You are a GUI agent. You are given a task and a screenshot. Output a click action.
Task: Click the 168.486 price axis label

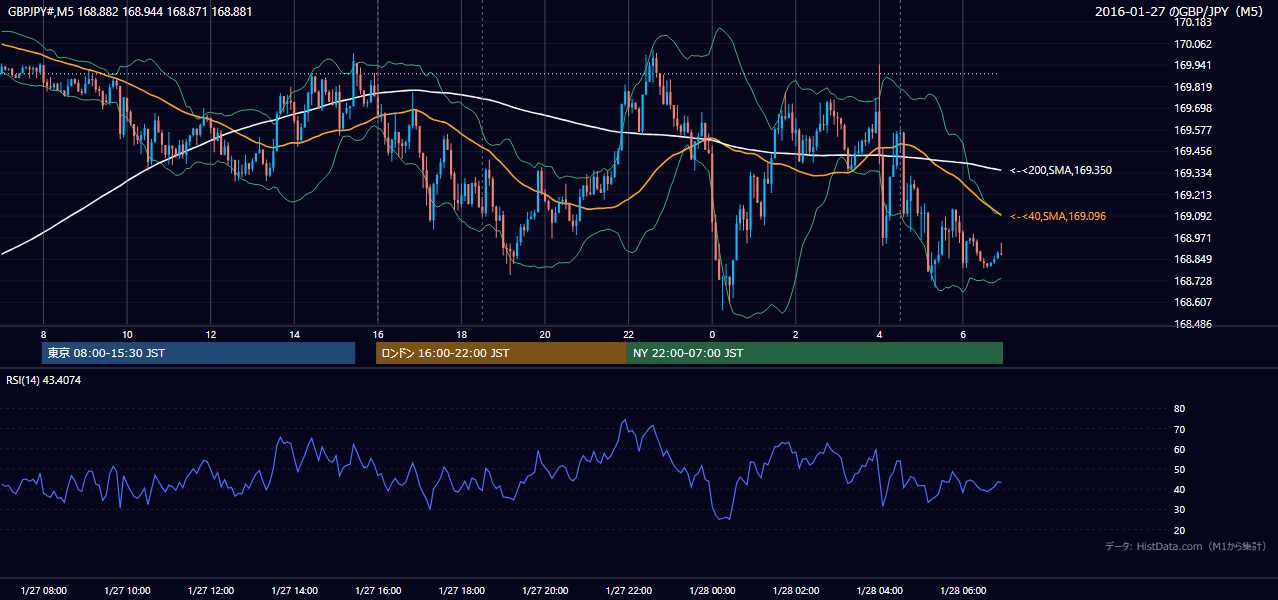point(1193,324)
